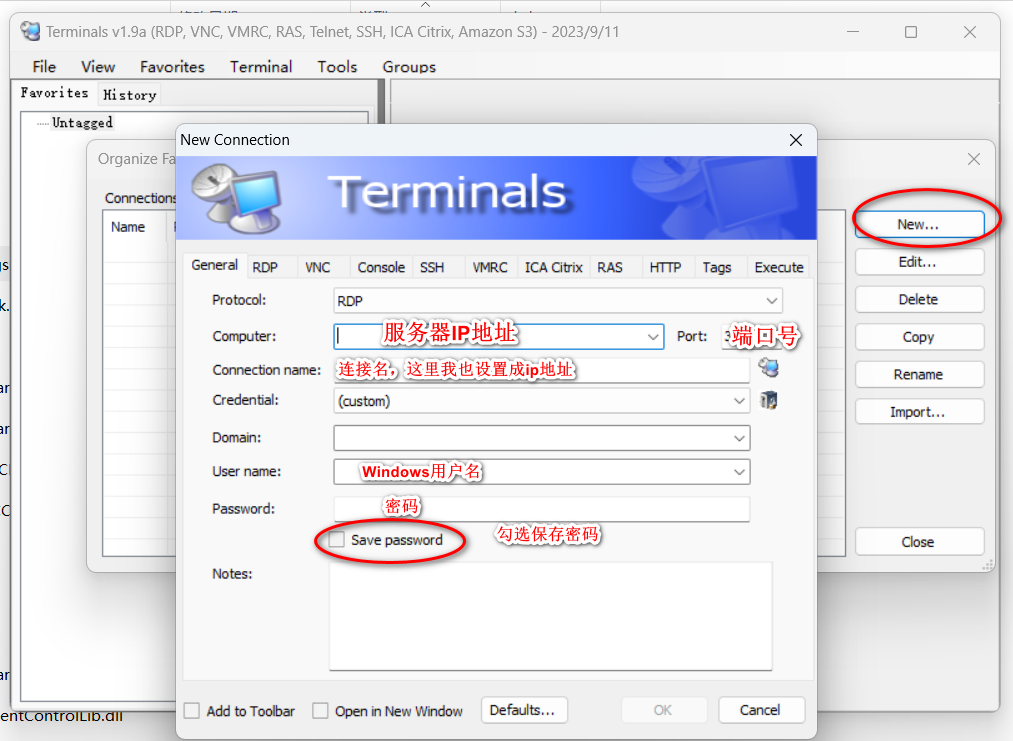The image size is (1013, 741).
Task: Open the Tools menu
Action: (x=337, y=67)
